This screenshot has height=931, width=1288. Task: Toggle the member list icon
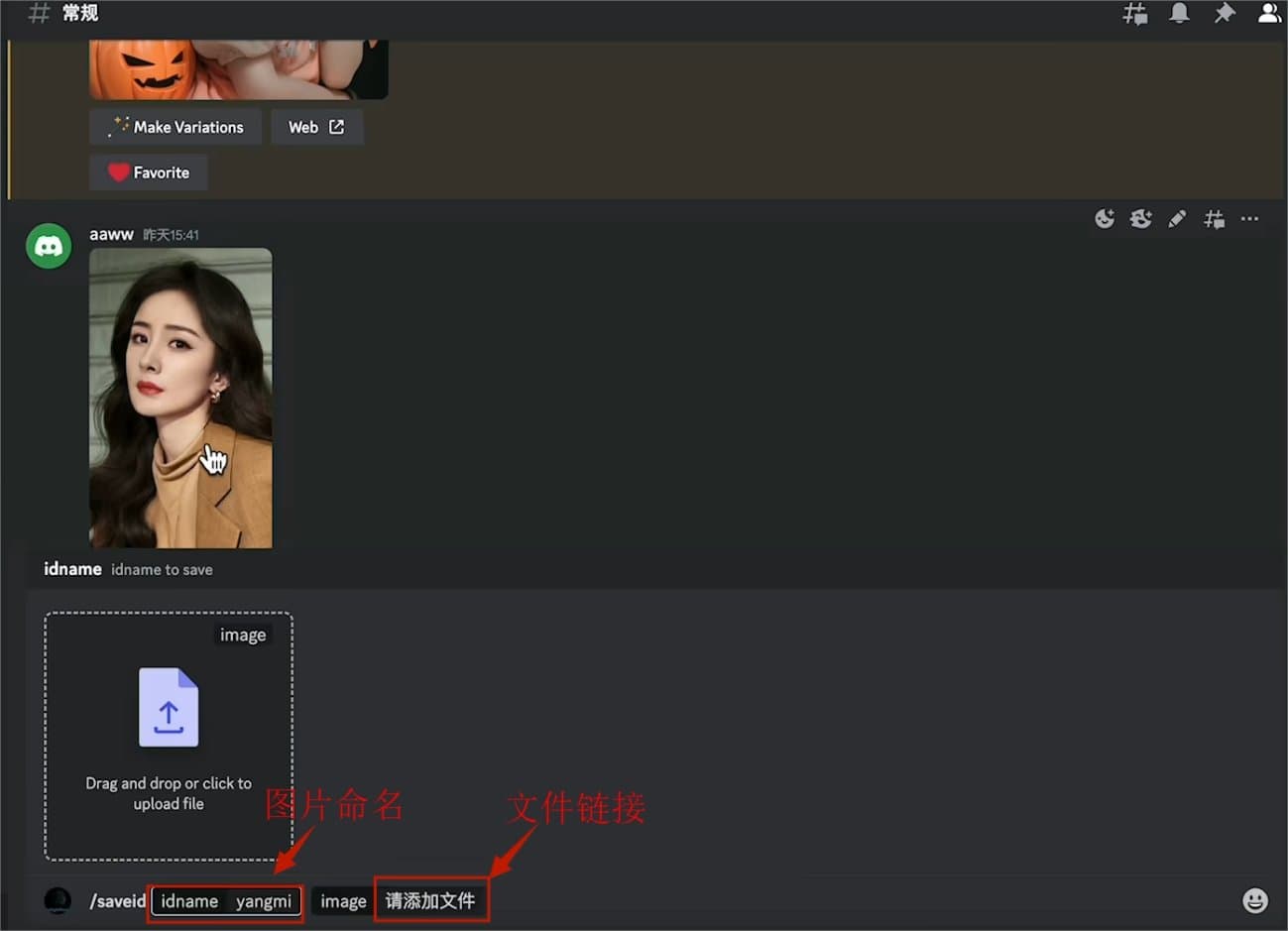point(1269,14)
